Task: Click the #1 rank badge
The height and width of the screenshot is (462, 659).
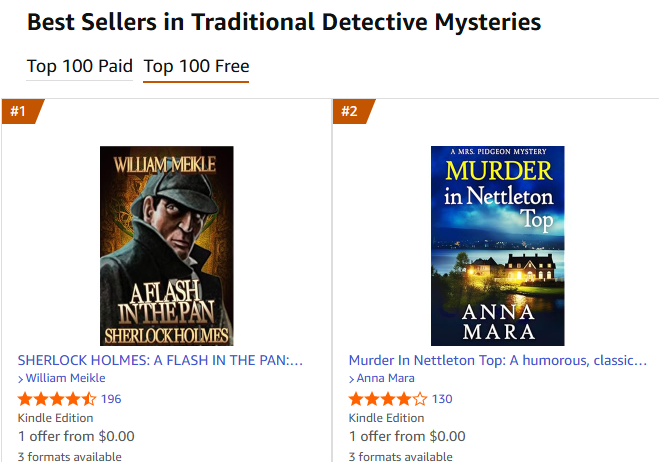Action: coord(19,111)
